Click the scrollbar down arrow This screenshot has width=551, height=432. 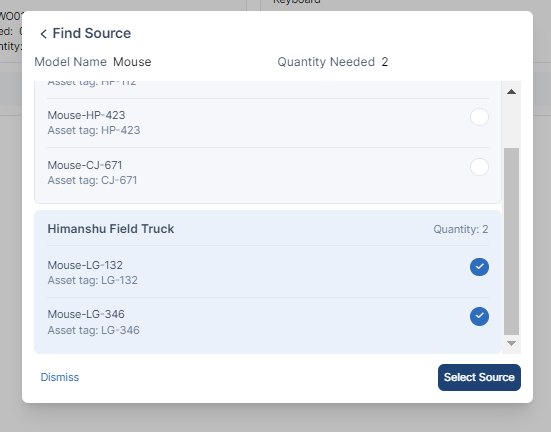tap(511, 343)
